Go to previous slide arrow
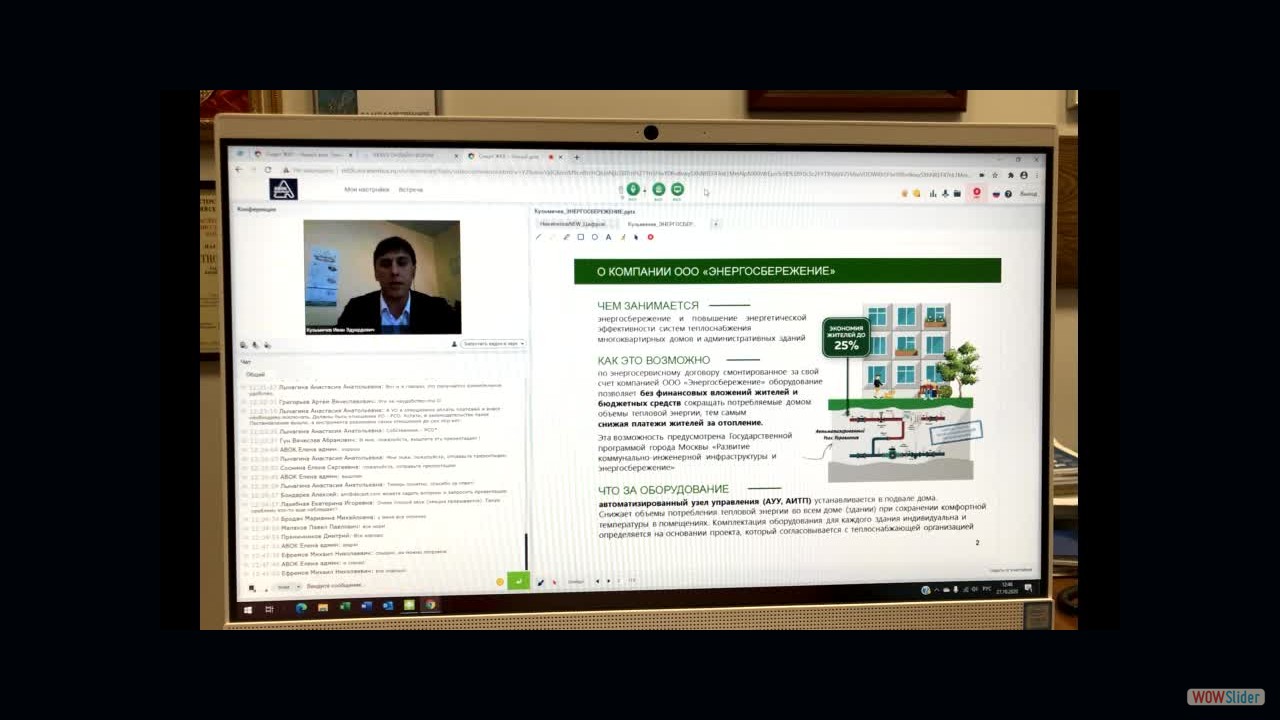Viewport: 1280px width, 720px height. 598,580
